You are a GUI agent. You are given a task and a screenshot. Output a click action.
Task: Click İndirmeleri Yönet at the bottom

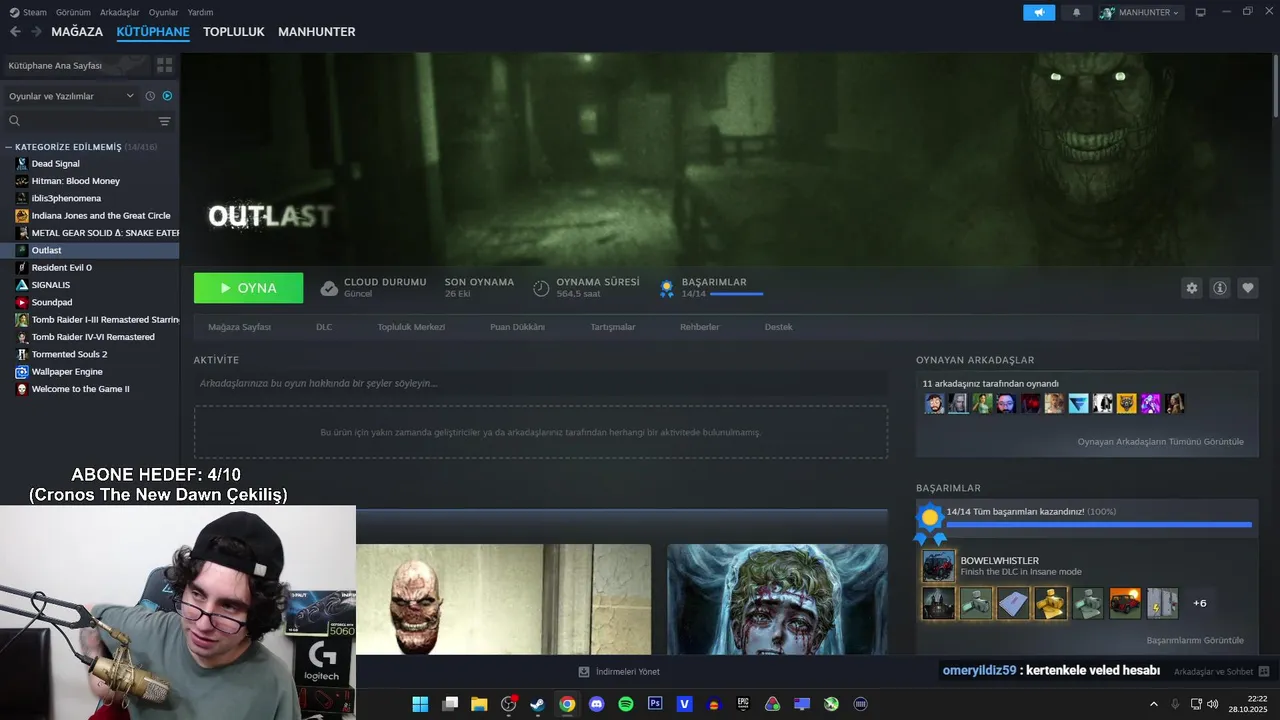tap(627, 672)
